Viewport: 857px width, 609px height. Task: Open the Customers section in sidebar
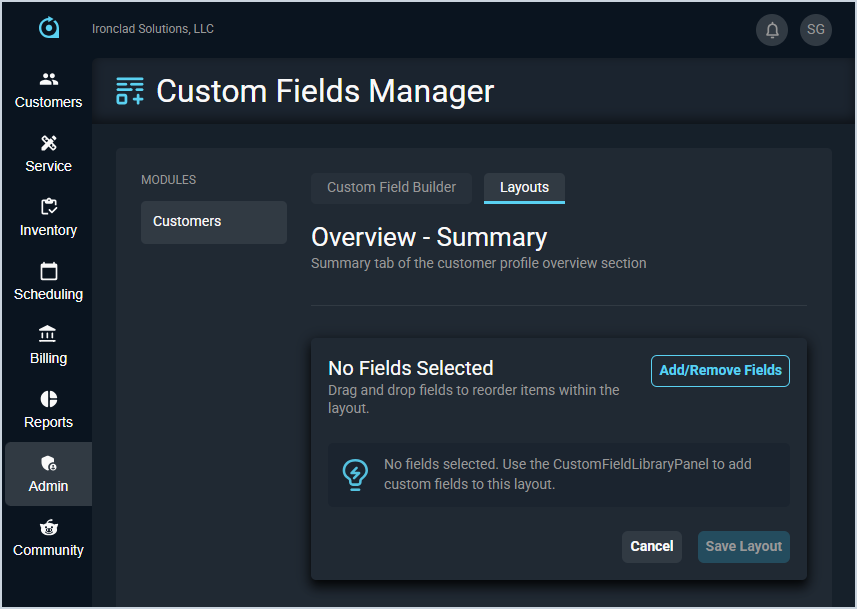(x=48, y=90)
